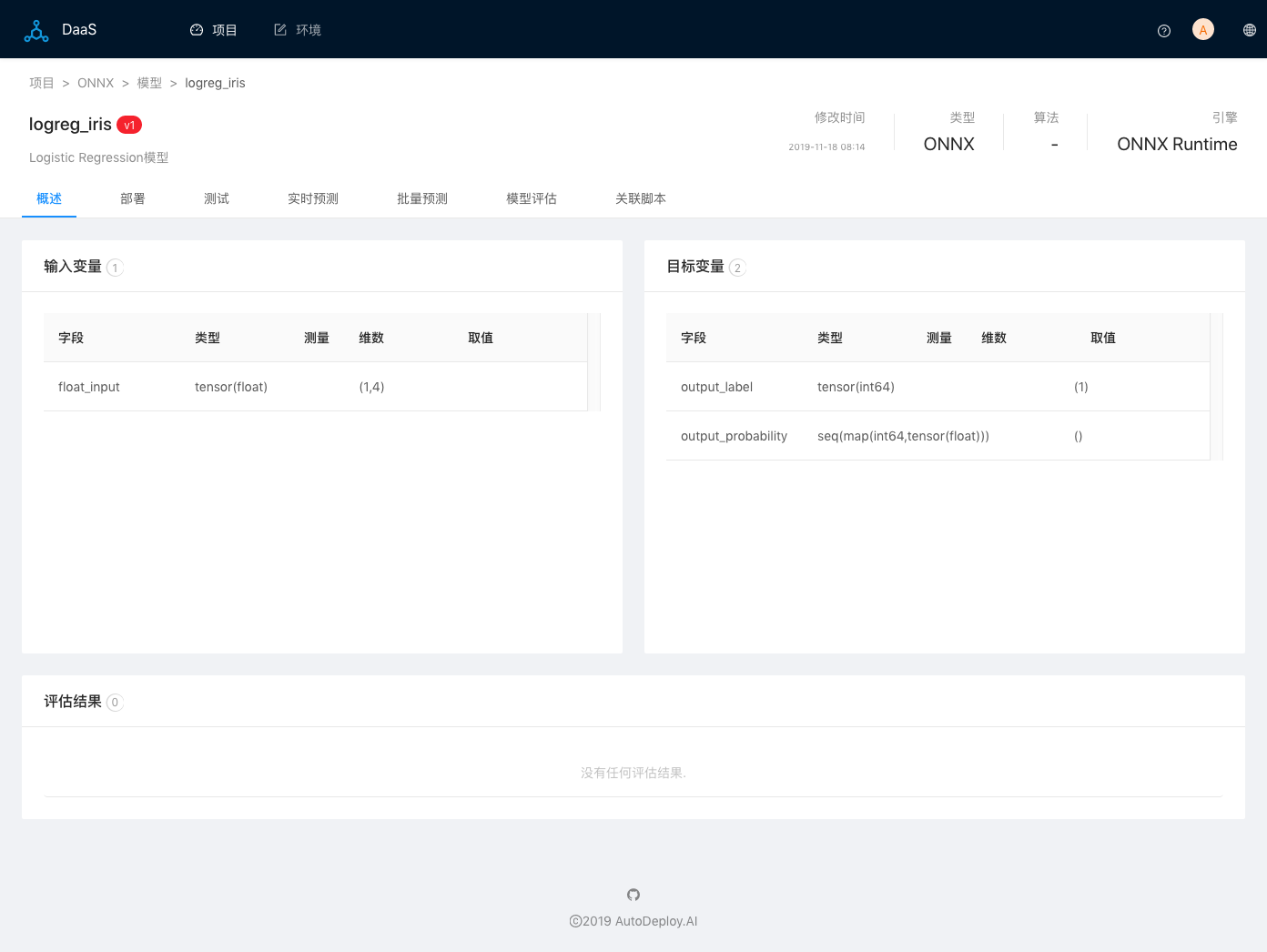Click the 2019-11-18 08:14 modified time
This screenshot has width=1267, height=952.
pos(826,147)
